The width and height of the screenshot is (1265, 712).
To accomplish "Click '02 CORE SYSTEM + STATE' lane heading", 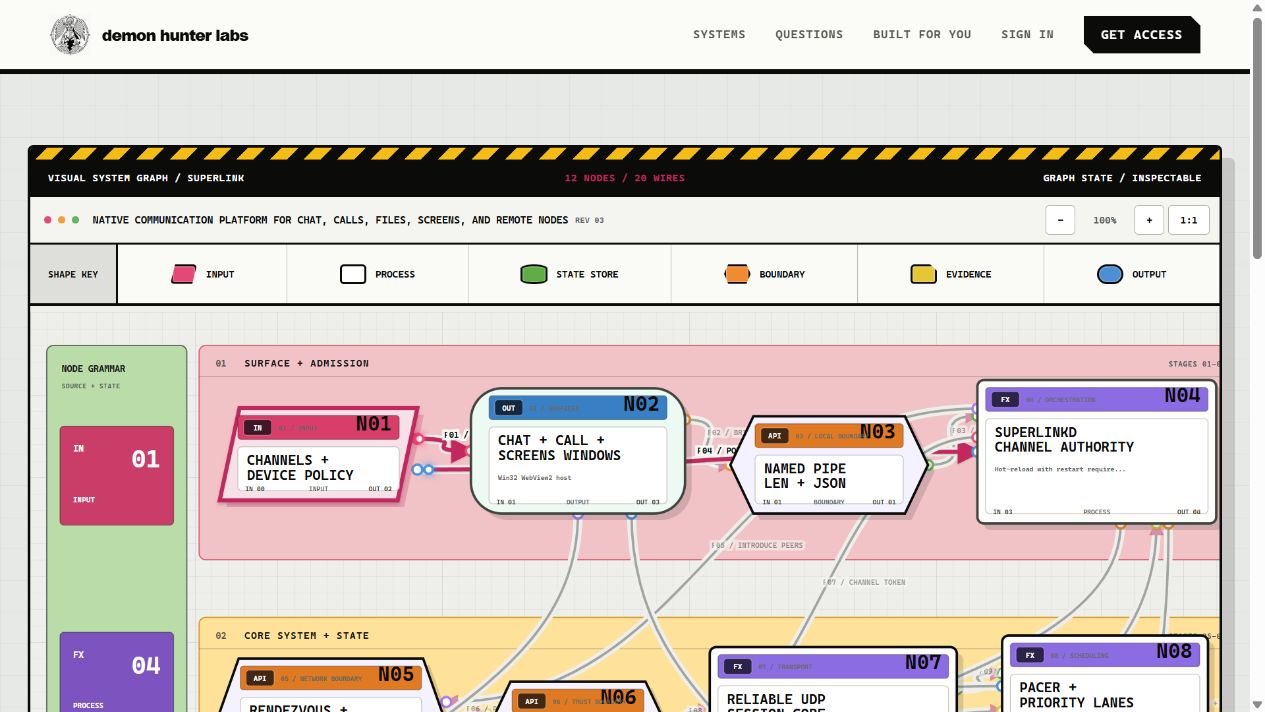I will pyautogui.click(x=292, y=635).
